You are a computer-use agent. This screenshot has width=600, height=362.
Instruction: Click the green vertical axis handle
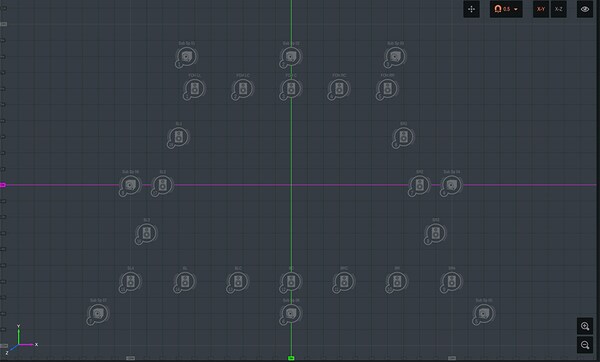[x=291, y=358]
